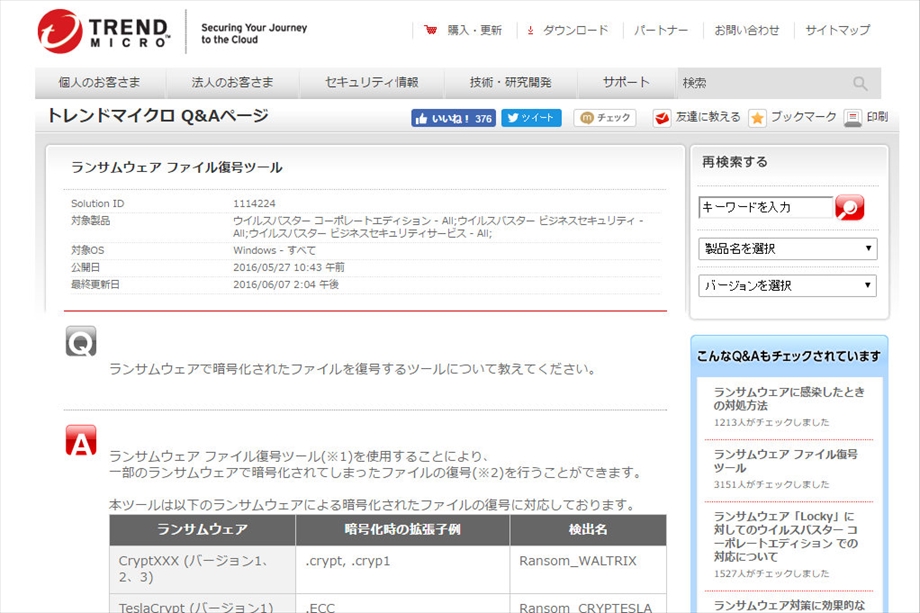This screenshot has width=920, height=613.
Task: Click the 検出名 column header
Action: pyautogui.click(x=588, y=530)
